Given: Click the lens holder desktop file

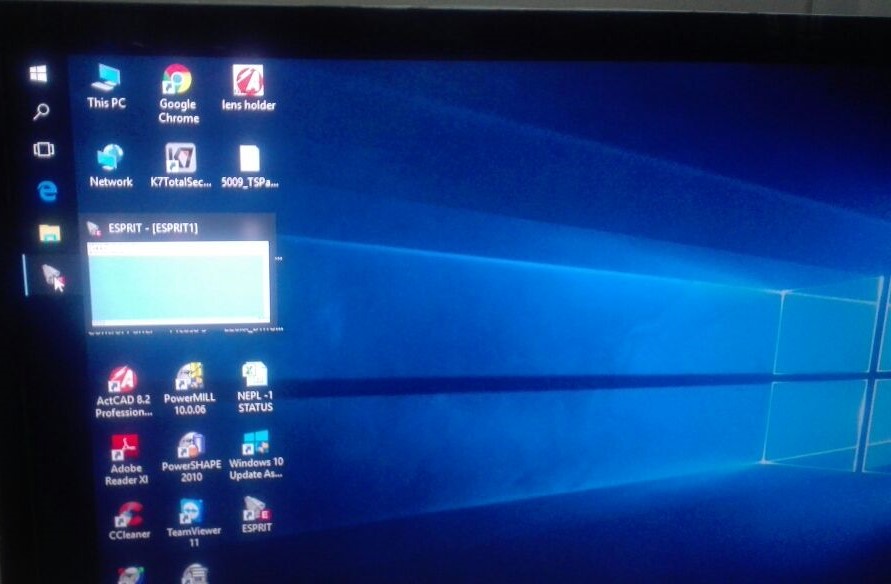Looking at the screenshot, I should [248, 81].
